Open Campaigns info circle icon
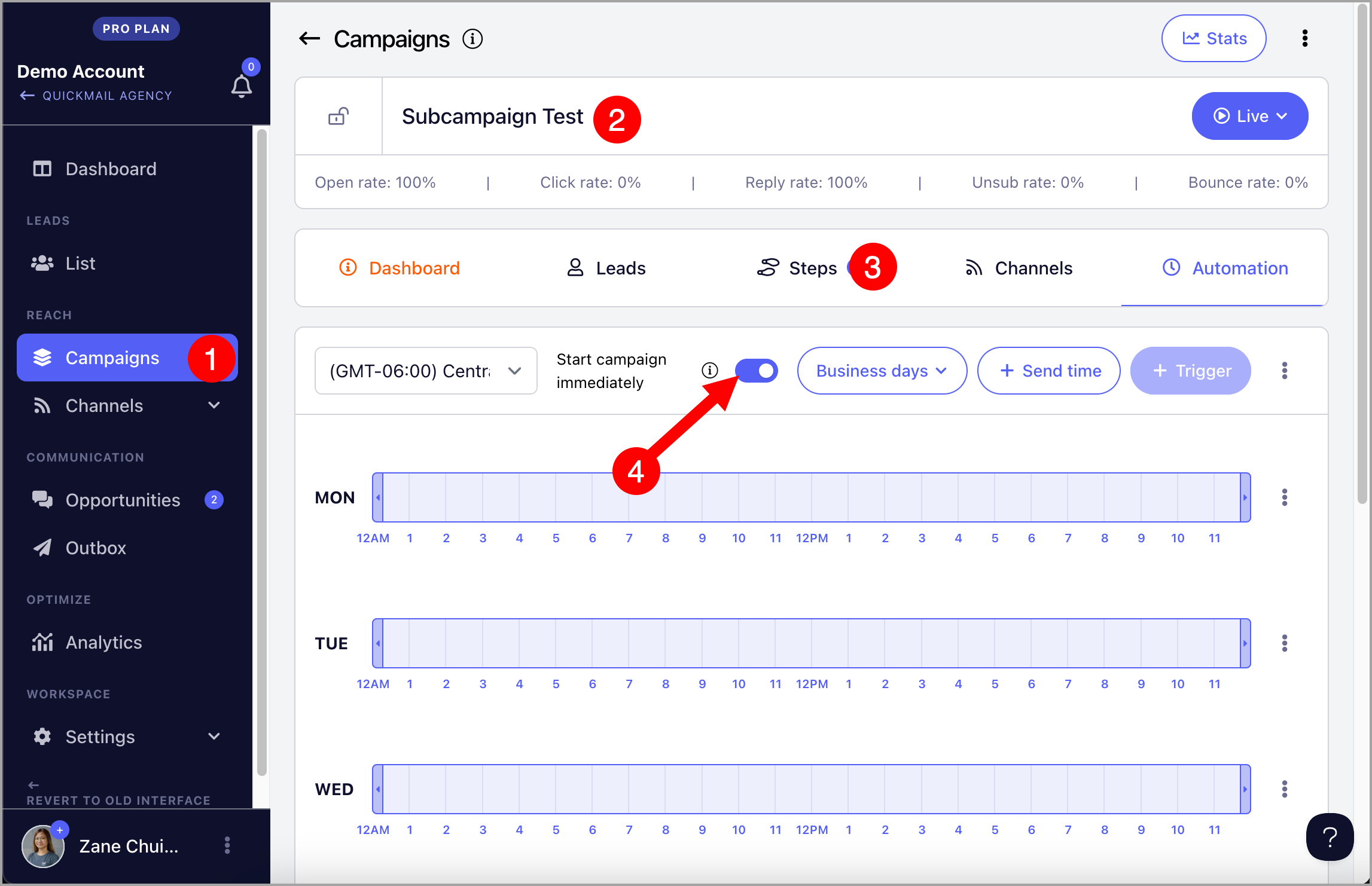This screenshot has height=886, width=1372. pyautogui.click(x=472, y=39)
